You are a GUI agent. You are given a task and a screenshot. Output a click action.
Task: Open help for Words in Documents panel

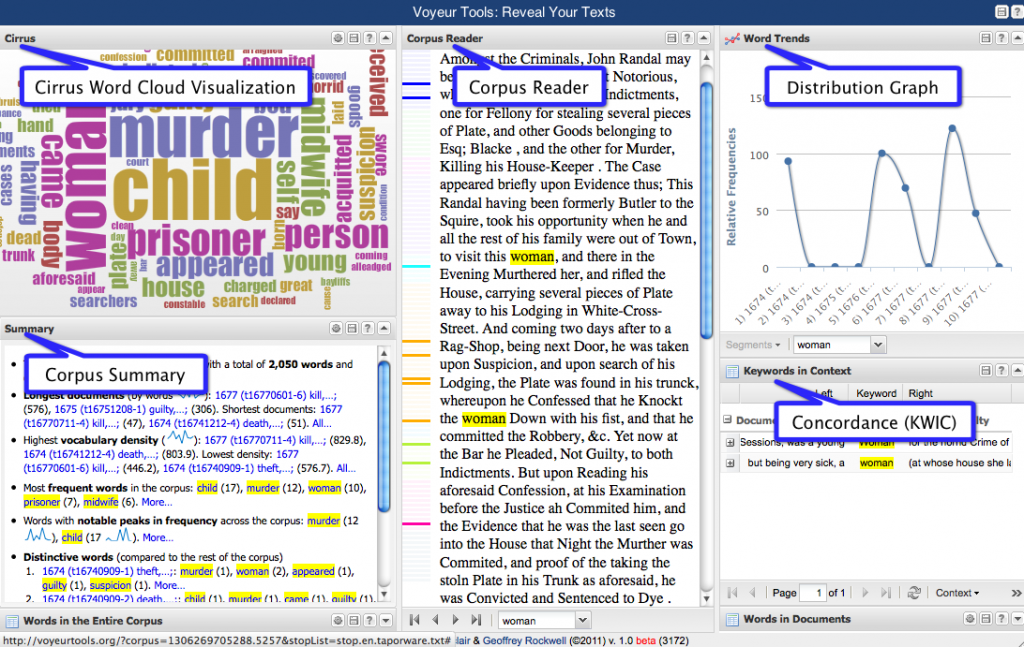[x=1001, y=619]
